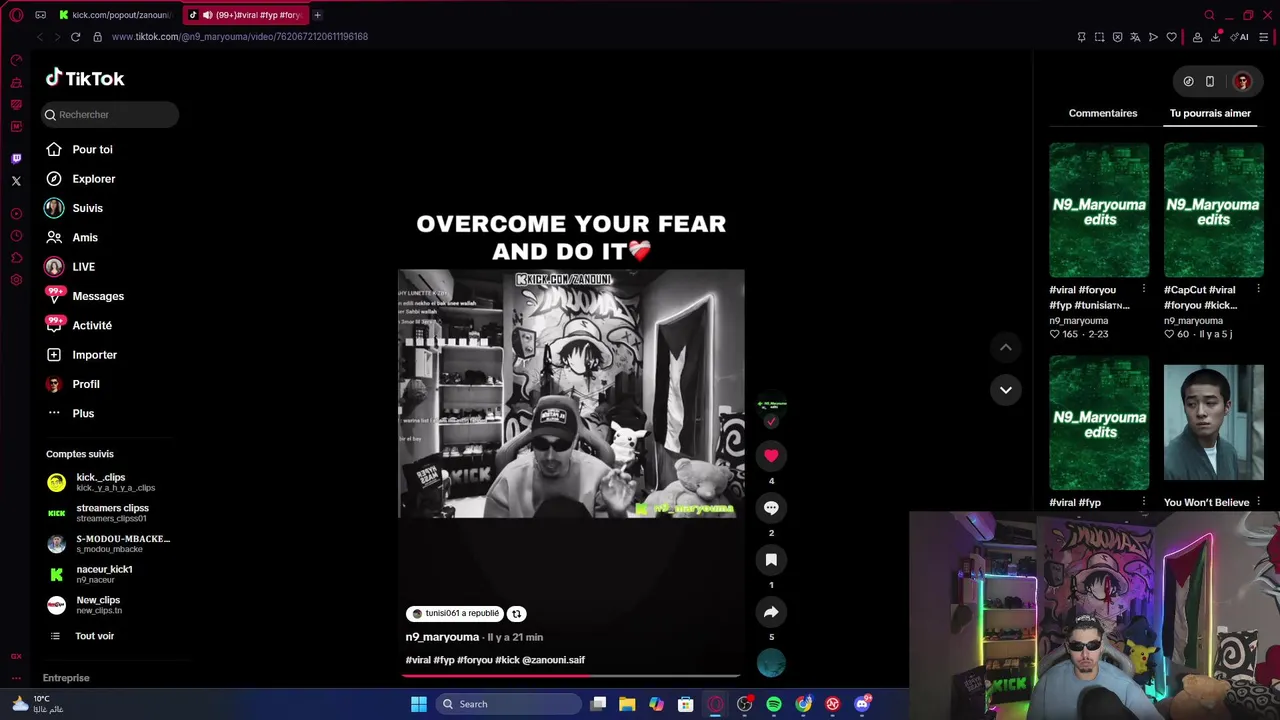Open the S-MODOU-MBACKE account
1280x720 pixels.
pyautogui.click(x=110, y=544)
